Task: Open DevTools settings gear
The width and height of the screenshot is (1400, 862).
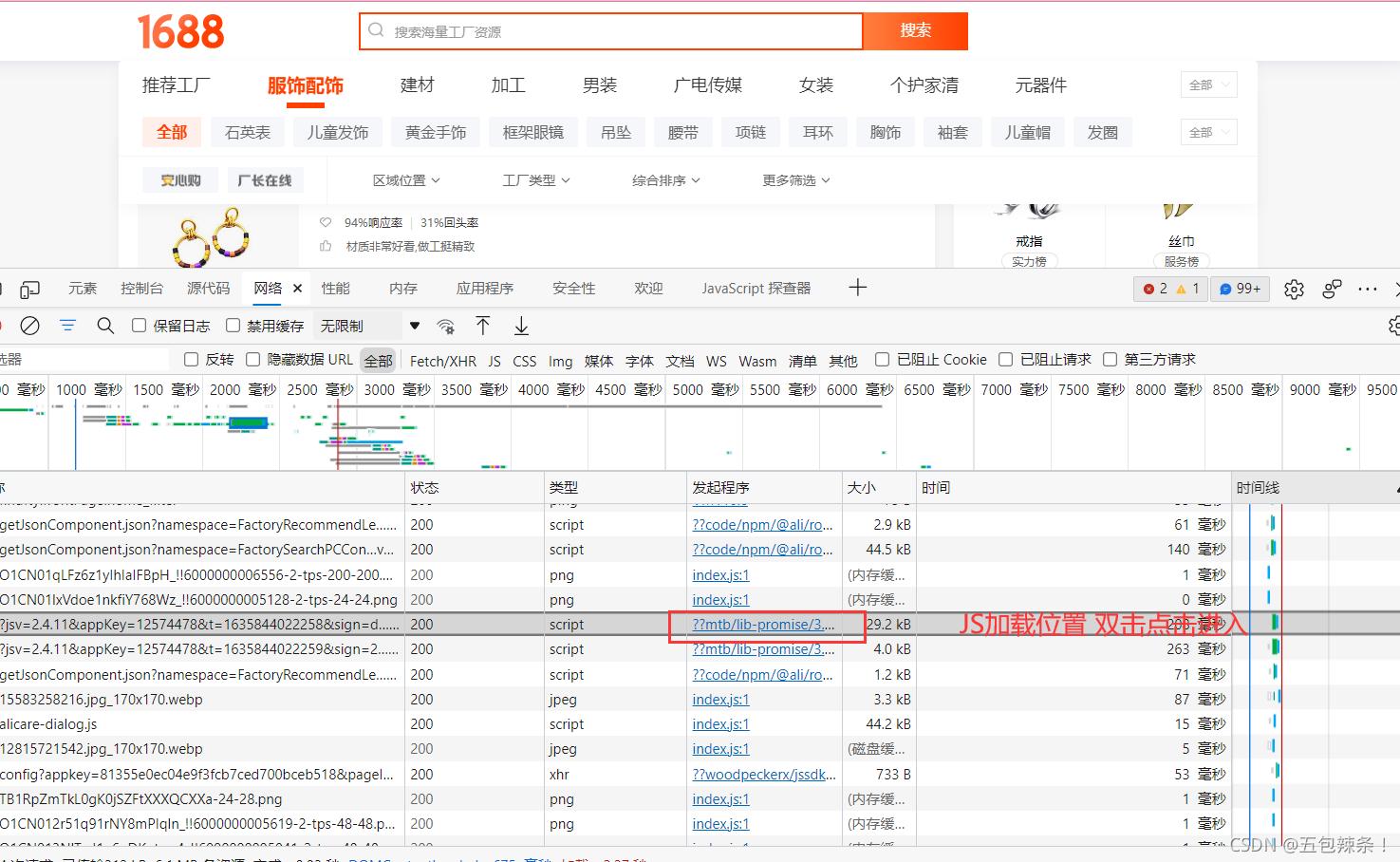Action: point(1294,290)
